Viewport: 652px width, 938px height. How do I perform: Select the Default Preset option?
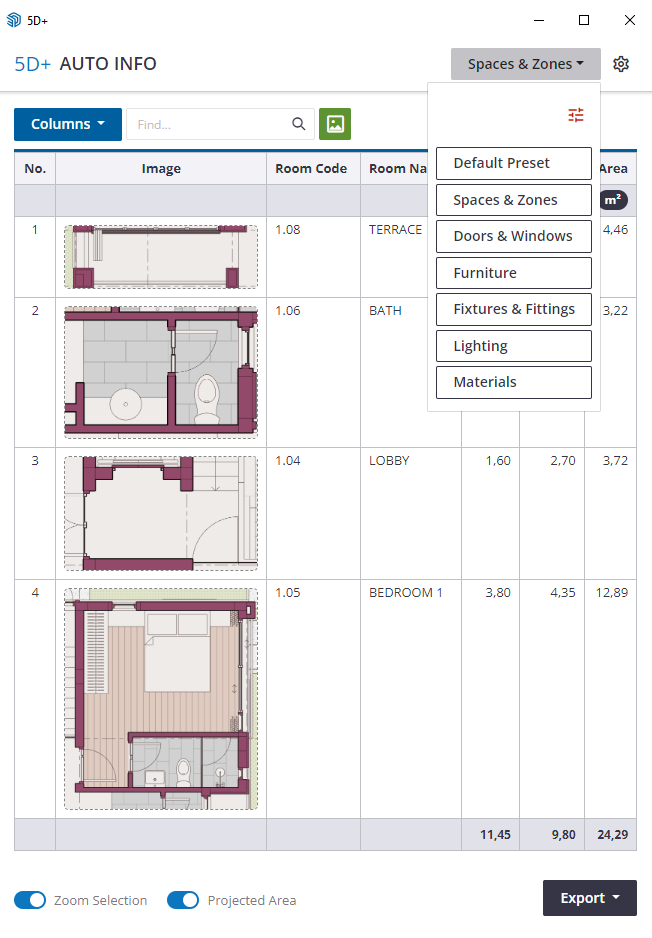(x=514, y=163)
